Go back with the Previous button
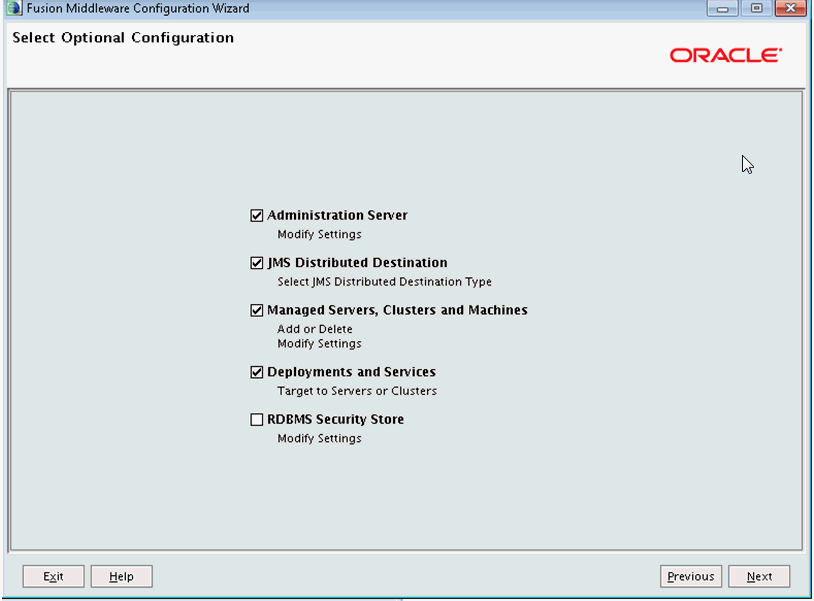Screen dimensions: 814x601 (x=690, y=577)
